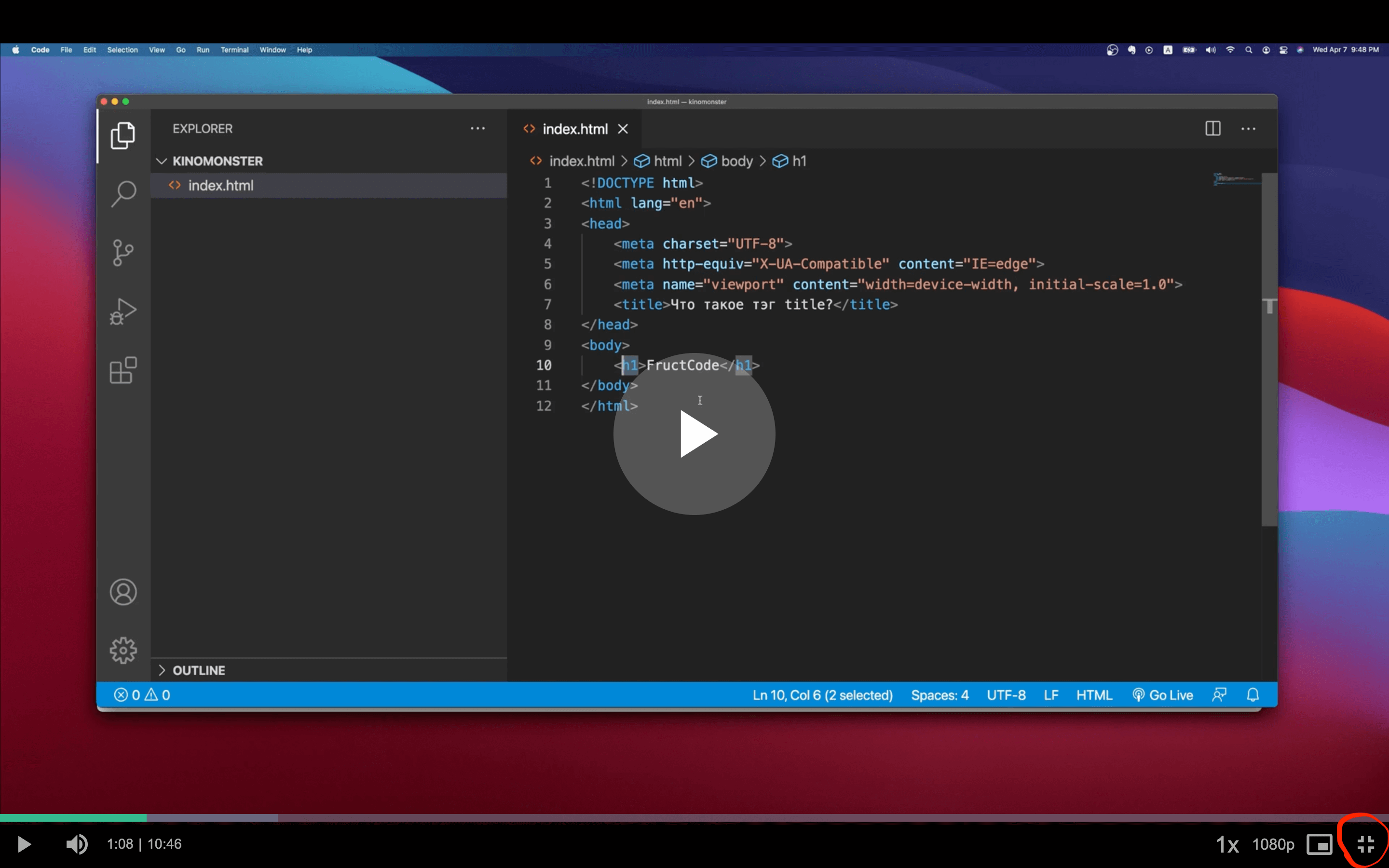
Task: Open the Window menu
Action: point(272,50)
